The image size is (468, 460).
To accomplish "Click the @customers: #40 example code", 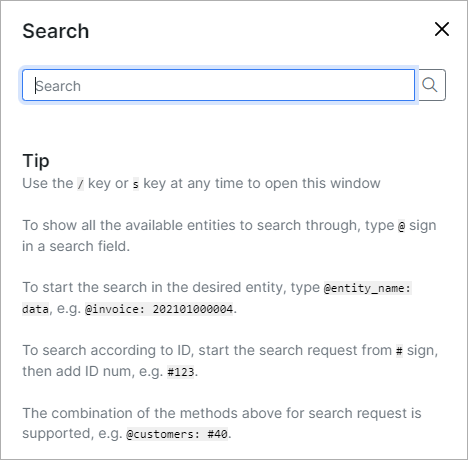I will point(177,434).
